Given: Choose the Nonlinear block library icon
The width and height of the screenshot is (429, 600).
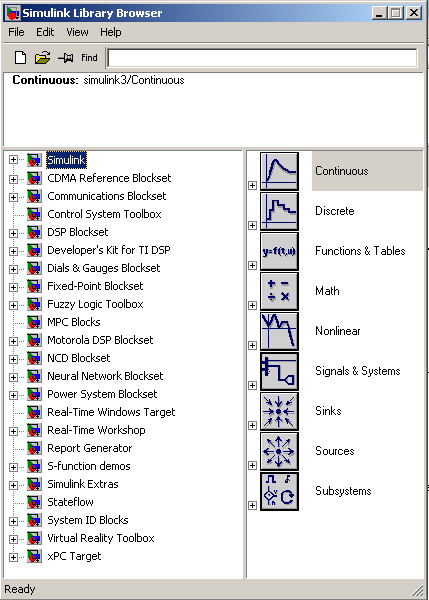Looking at the screenshot, I should (x=279, y=331).
